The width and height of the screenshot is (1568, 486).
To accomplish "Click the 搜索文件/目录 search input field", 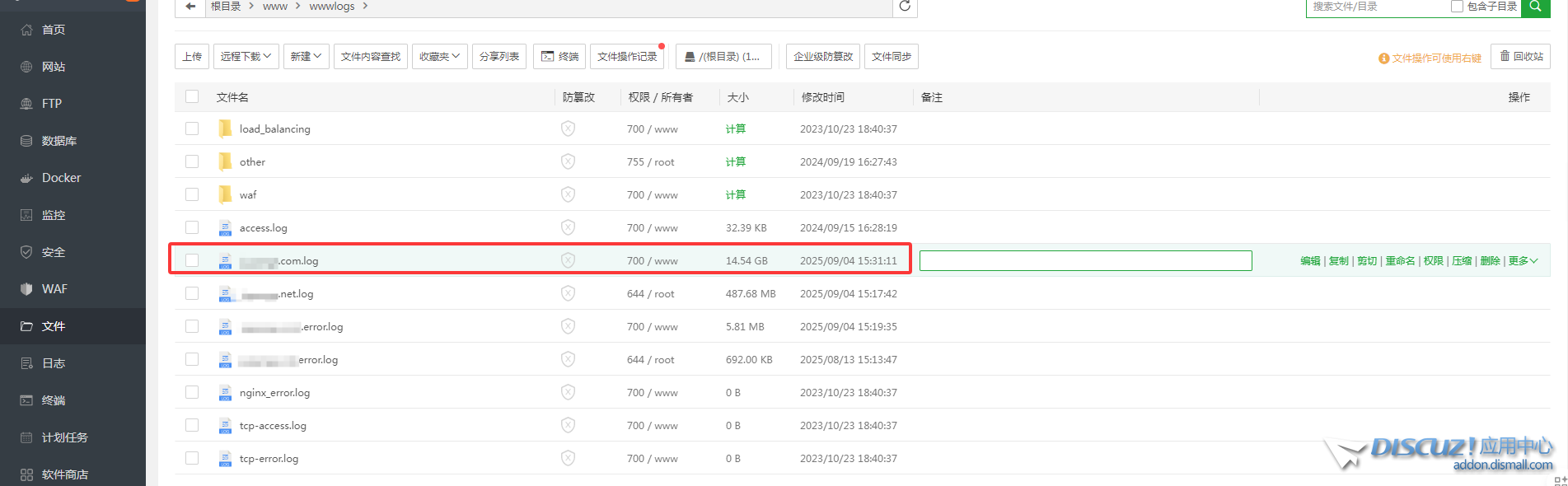I will pos(1378,7).
